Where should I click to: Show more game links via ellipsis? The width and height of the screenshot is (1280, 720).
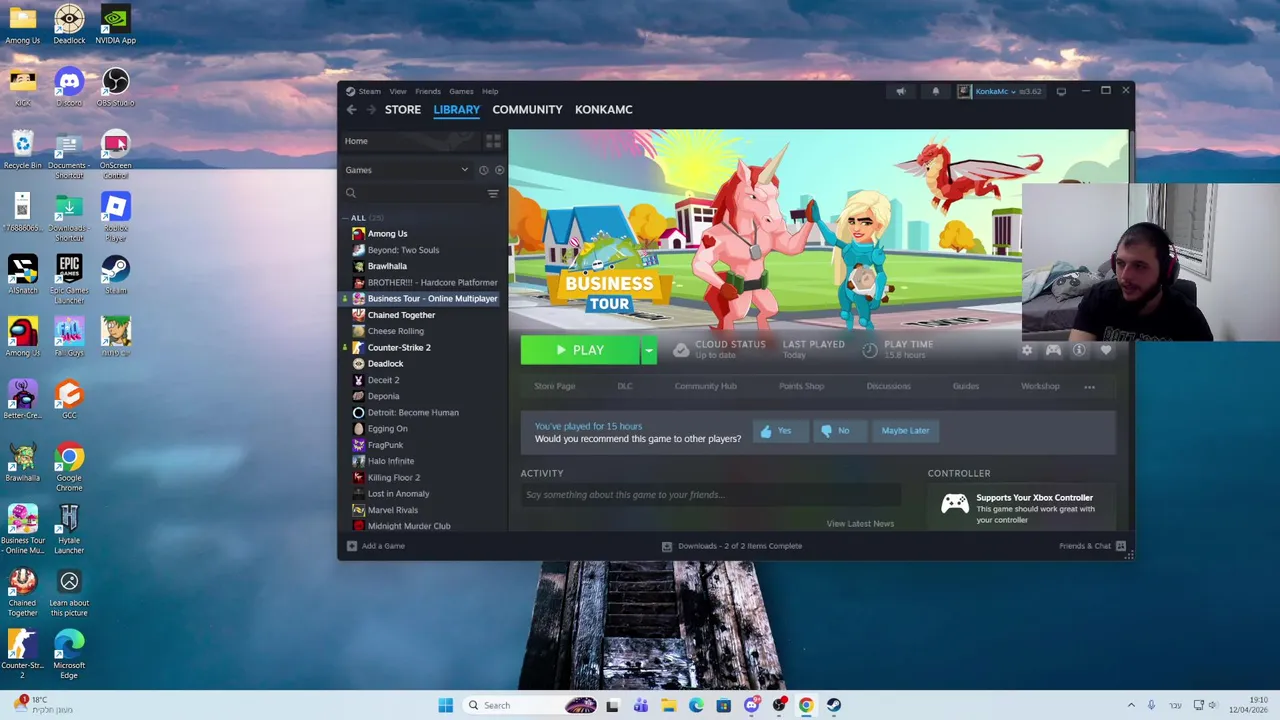tap(1089, 387)
